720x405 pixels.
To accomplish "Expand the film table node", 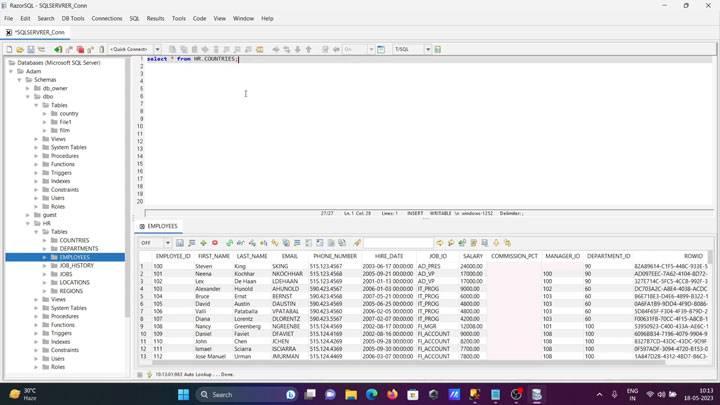I will (x=45, y=130).
